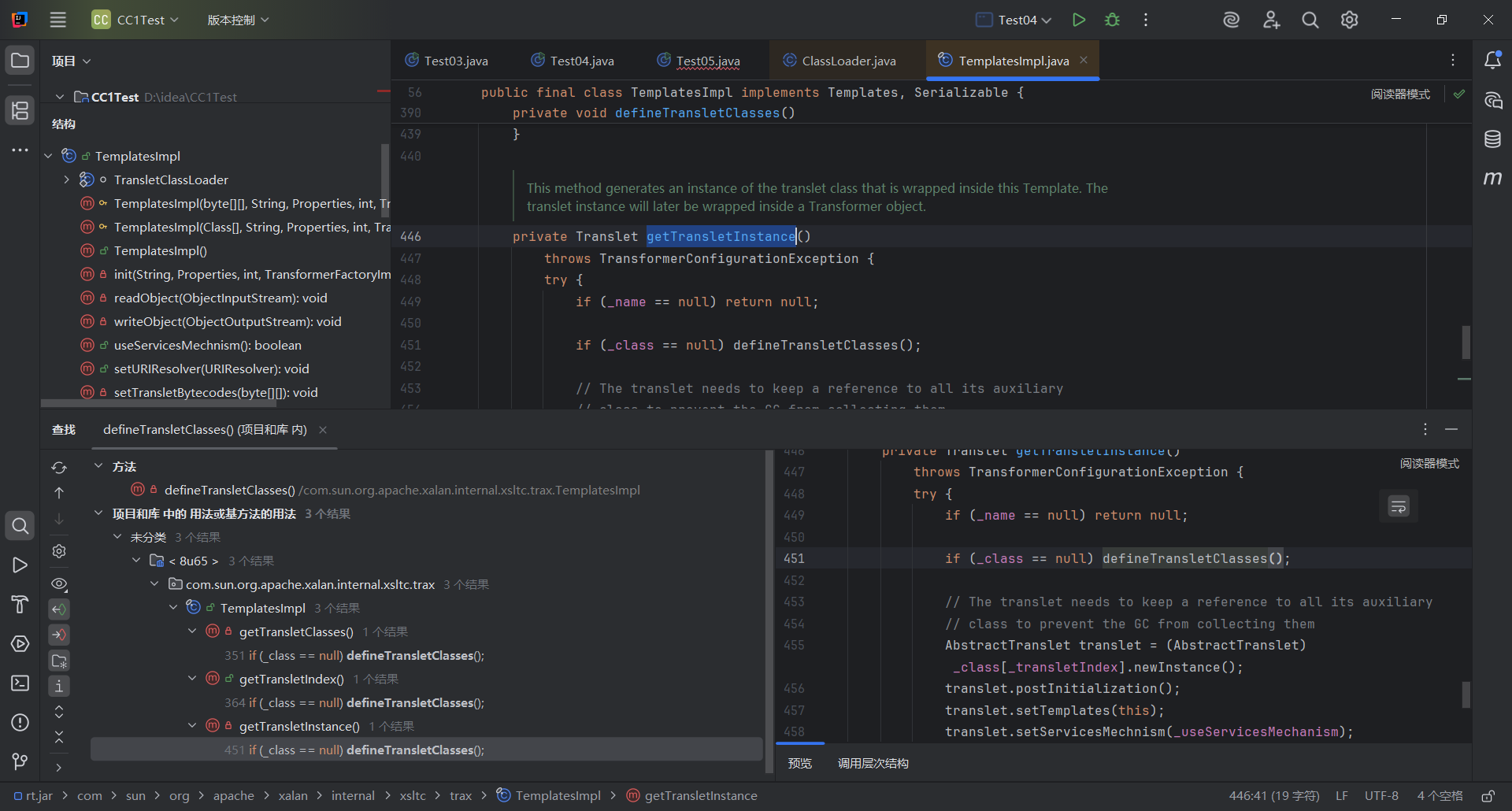This screenshot has height=811, width=1512.
Task: Open the Database tool window icon
Action: pos(1492,139)
